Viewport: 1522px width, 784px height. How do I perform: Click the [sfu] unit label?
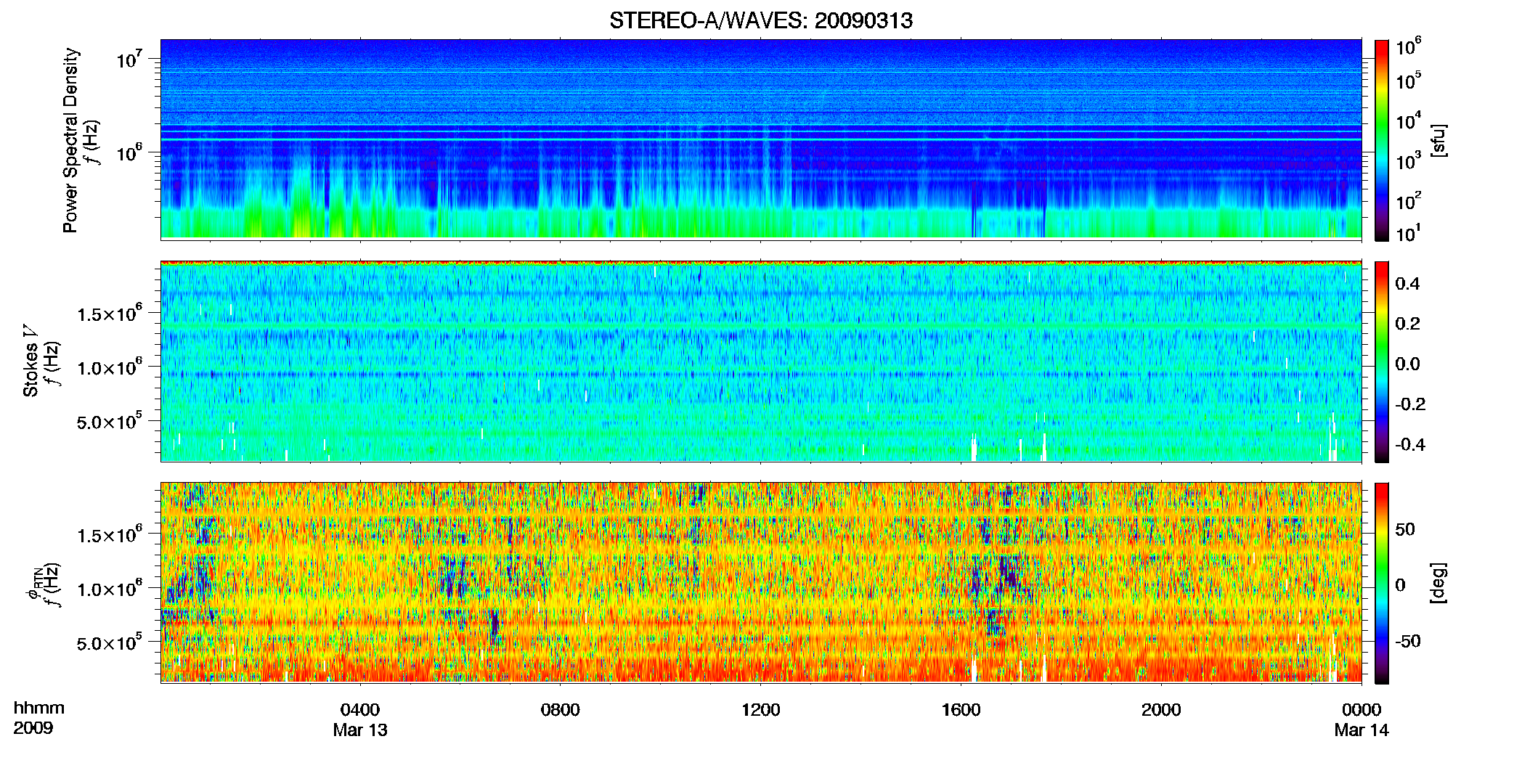pyautogui.click(x=1438, y=140)
